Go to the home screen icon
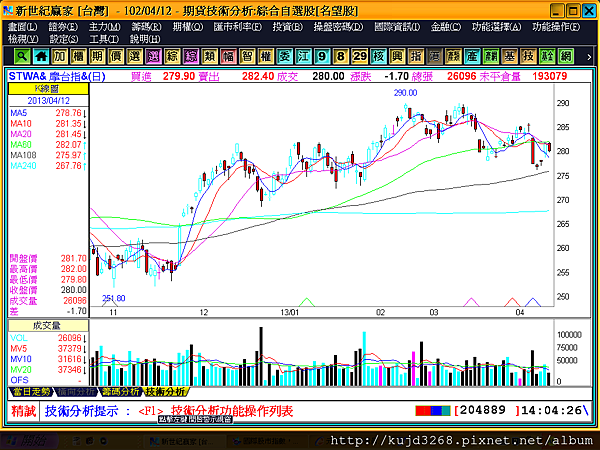This screenshot has height=450, width=600. (x=41, y=57)
